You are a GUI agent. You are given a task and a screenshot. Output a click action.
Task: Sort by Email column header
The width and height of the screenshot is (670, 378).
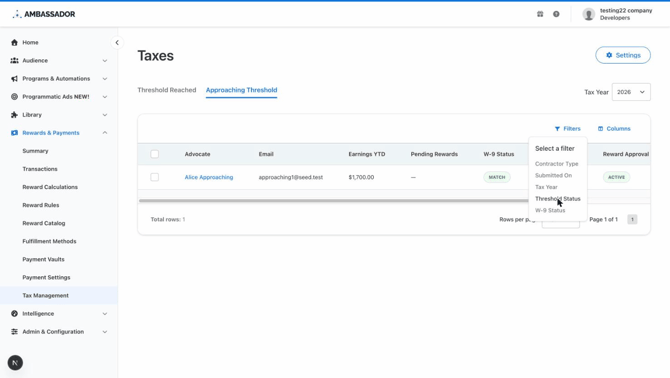pos(266,154)
